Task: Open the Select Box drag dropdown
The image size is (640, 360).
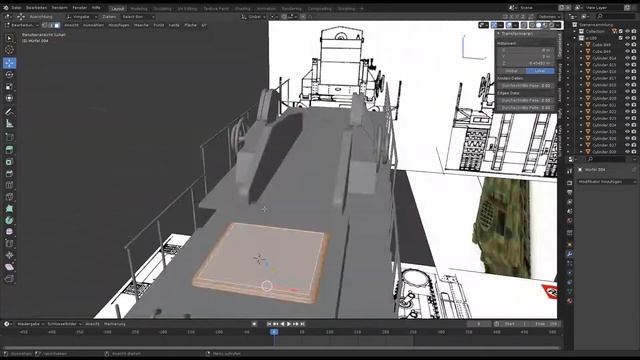Action: click(x=138, y=17)
